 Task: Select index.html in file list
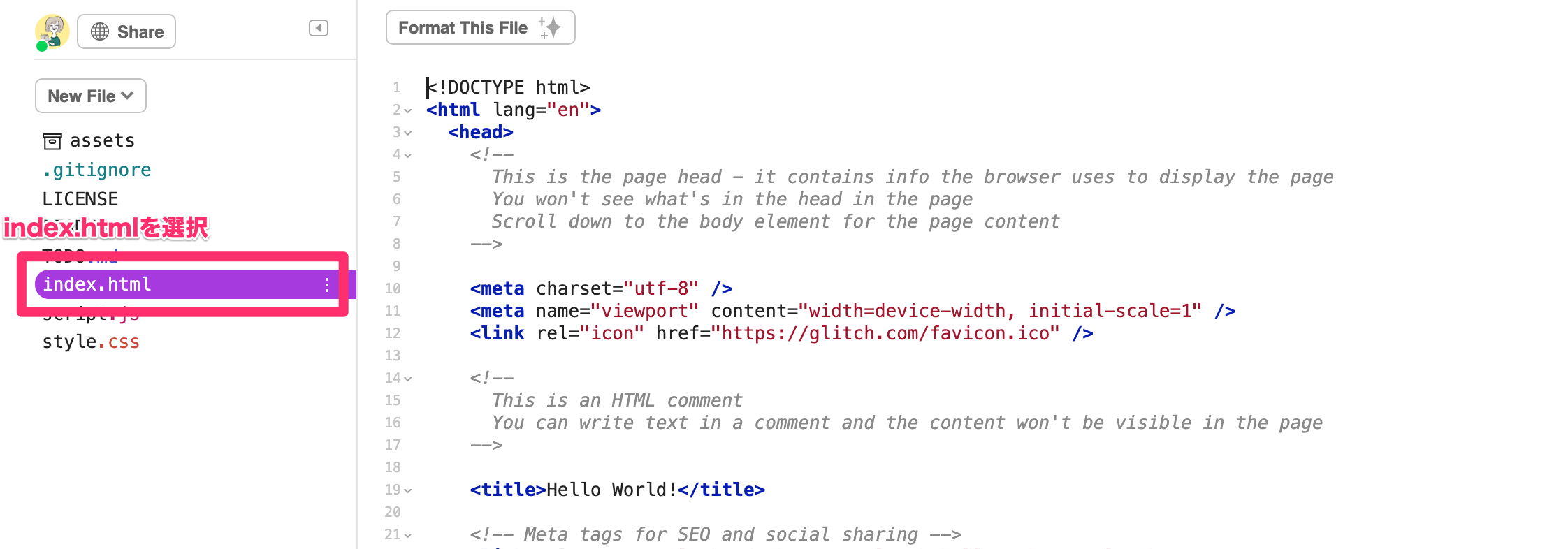tap(97, 284)
